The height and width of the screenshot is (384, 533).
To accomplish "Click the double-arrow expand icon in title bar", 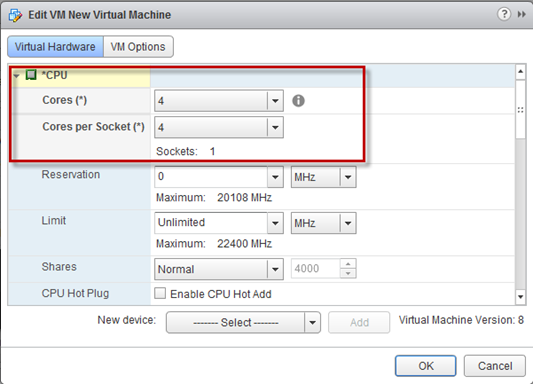I will (521, 14).
